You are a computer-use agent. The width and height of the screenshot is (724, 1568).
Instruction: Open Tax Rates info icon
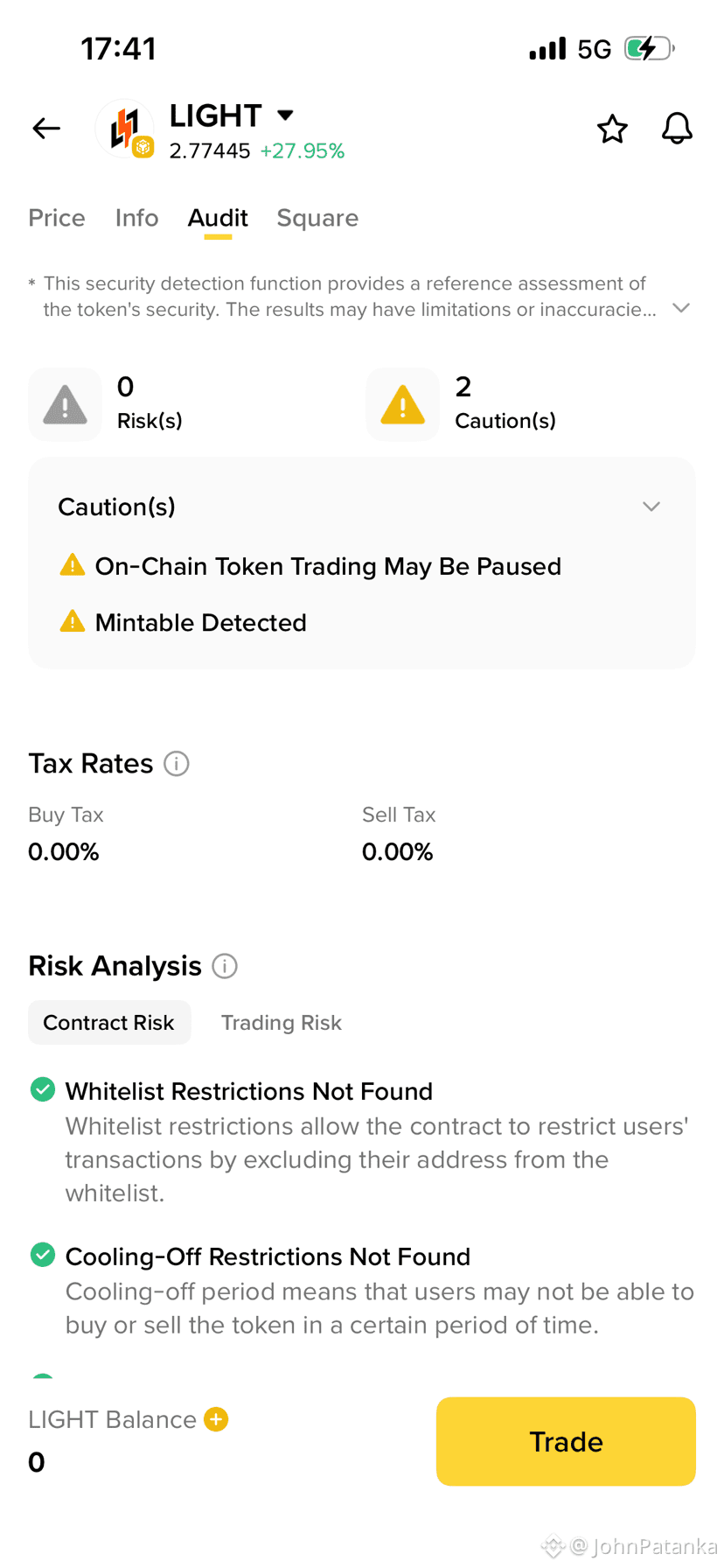click(177, 764)
